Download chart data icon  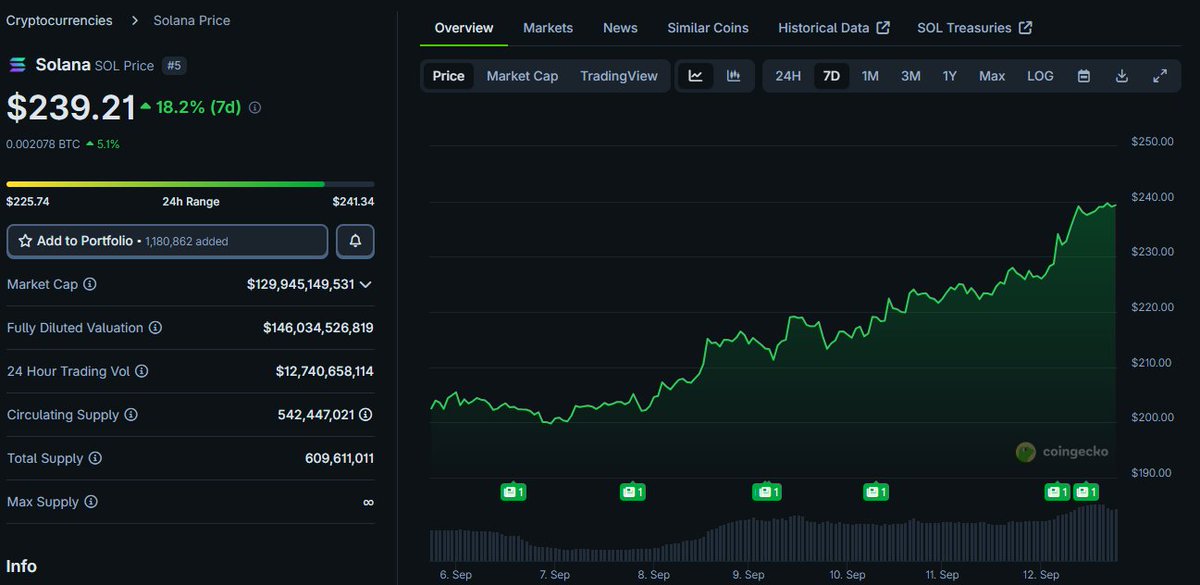click(x=1122, y=76)
